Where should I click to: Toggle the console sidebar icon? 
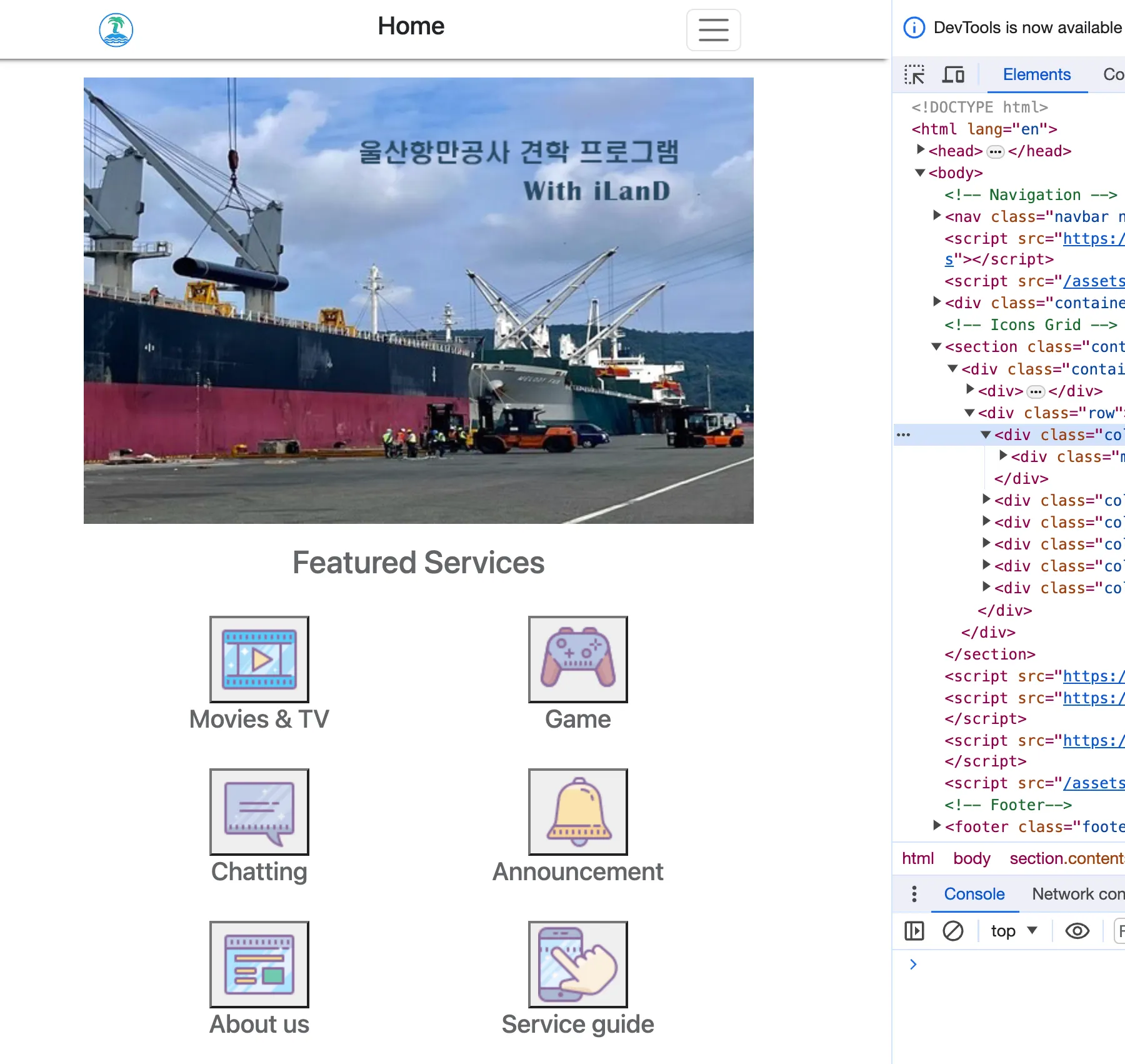[x=914, y=931]
